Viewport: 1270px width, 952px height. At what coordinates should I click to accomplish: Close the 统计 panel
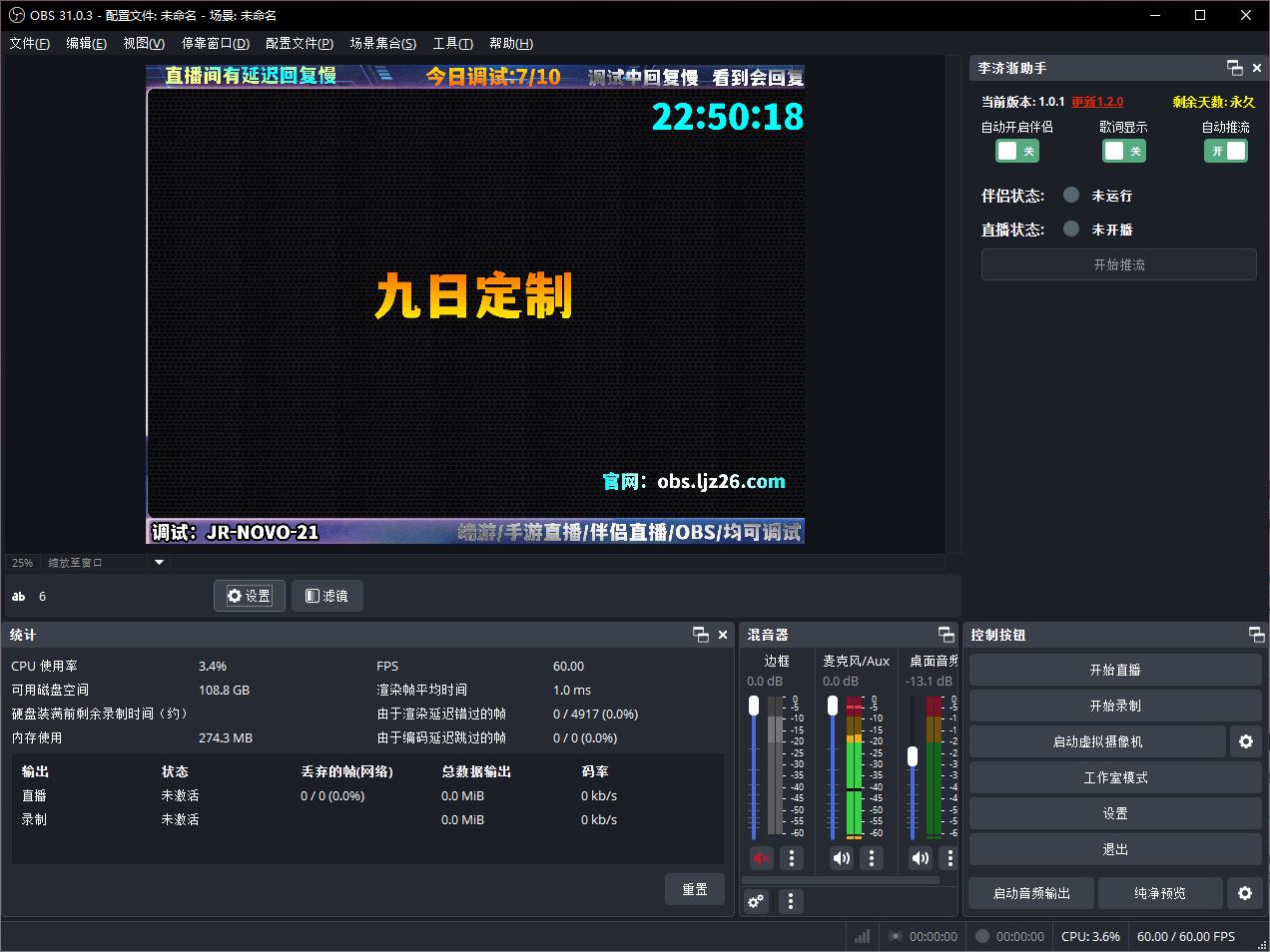(x=723, y=635)
